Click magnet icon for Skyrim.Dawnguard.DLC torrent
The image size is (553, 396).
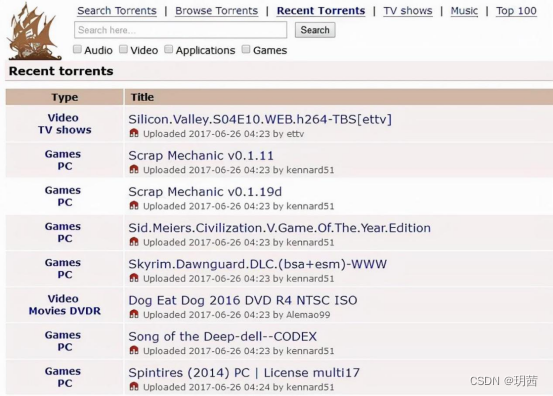coord(134,278)
